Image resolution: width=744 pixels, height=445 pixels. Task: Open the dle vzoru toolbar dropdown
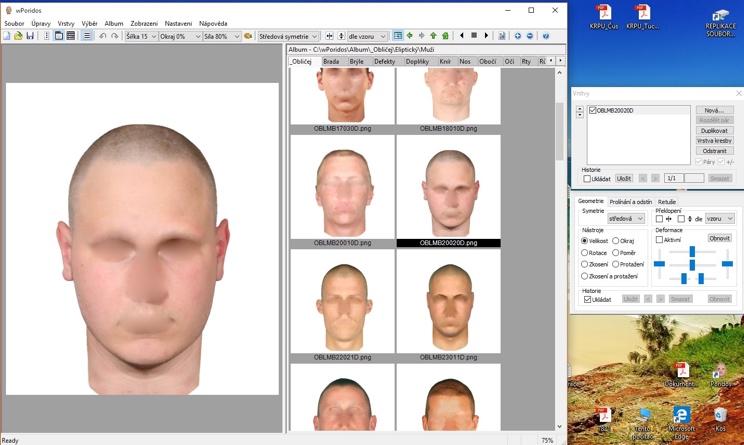[368, 36]
